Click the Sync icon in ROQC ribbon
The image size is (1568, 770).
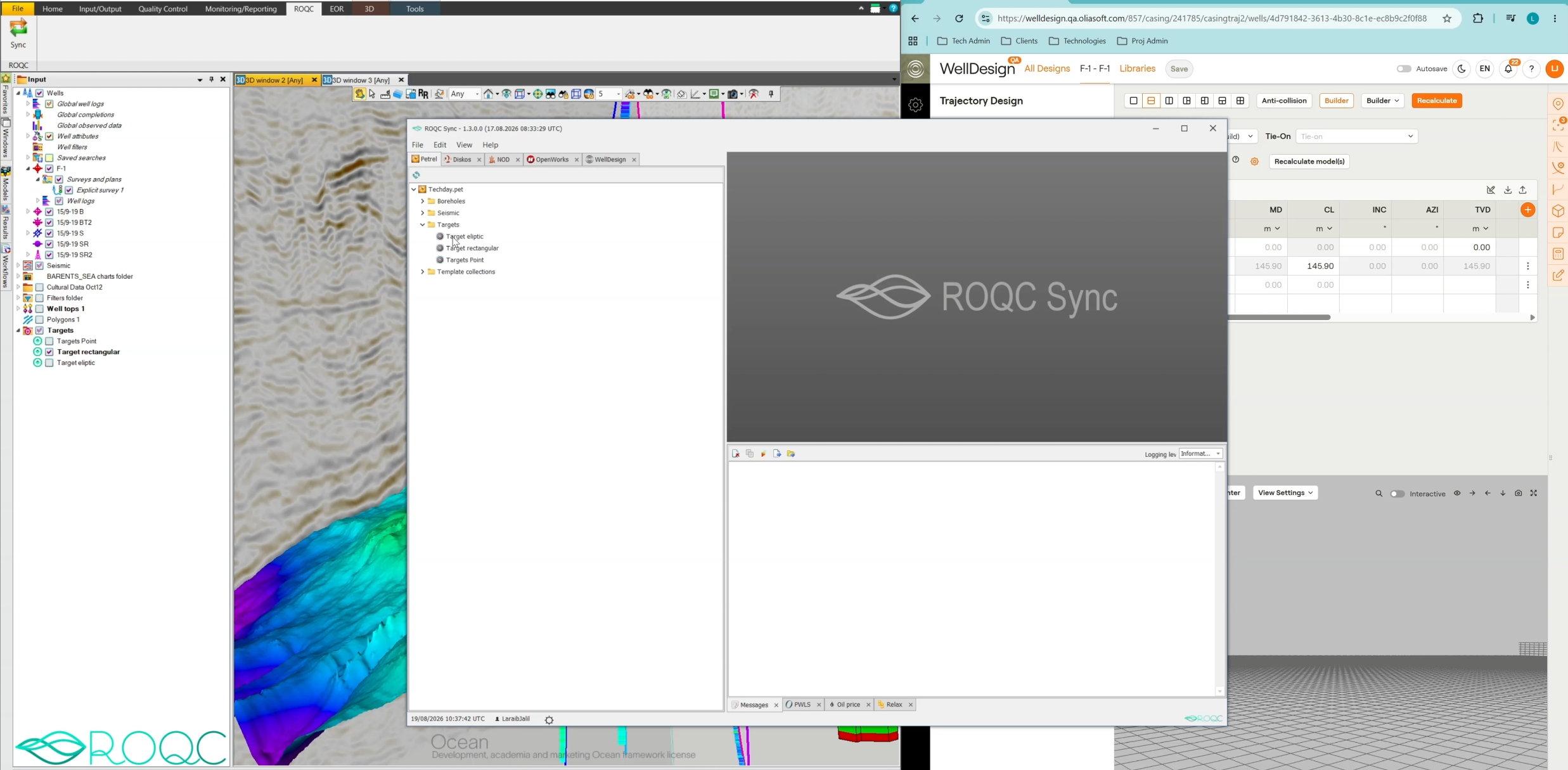point(18,33)
